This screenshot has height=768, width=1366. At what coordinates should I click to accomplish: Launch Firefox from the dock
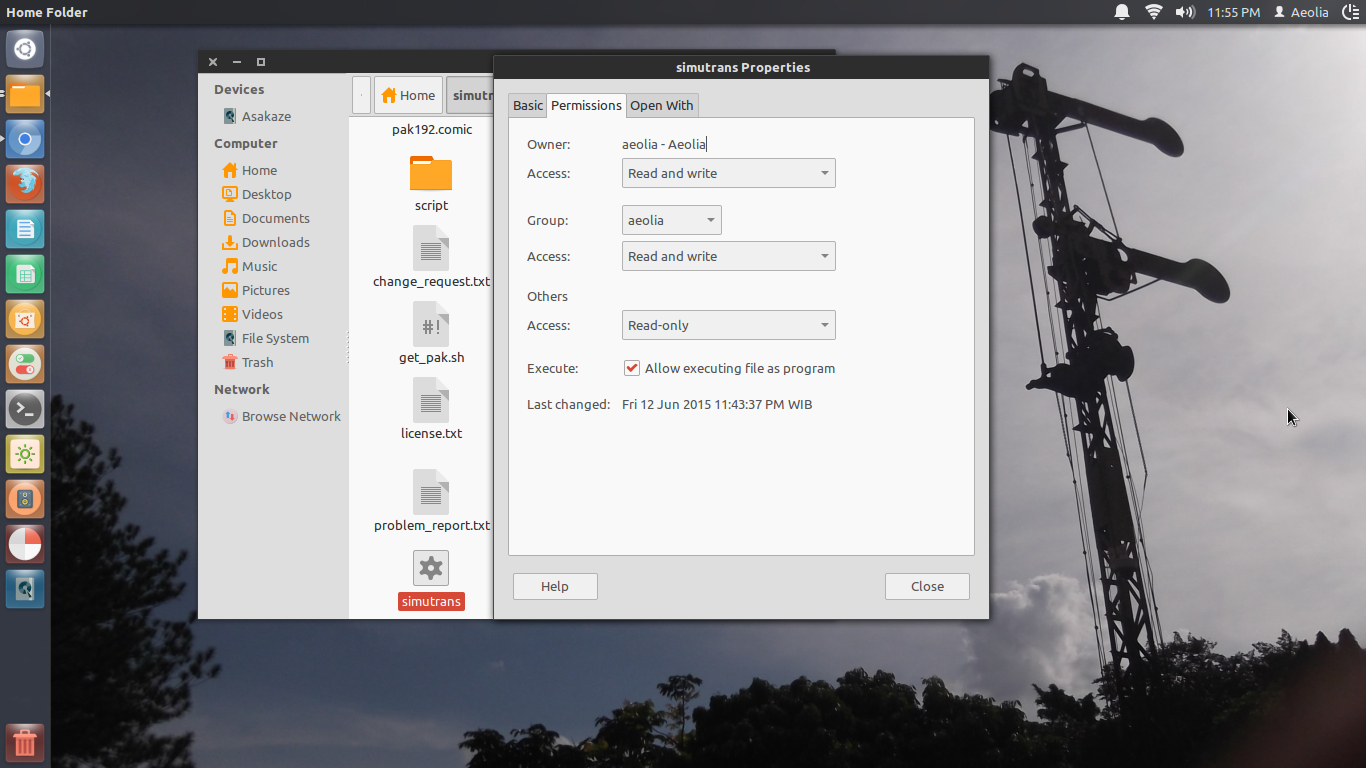pos(24,183)
